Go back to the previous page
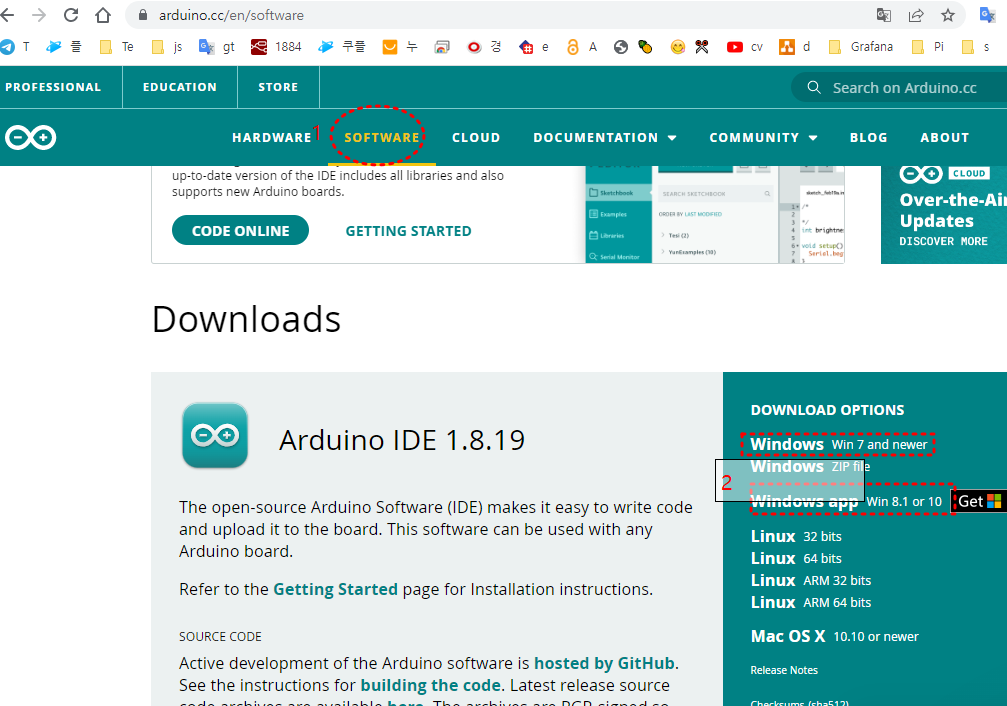The height and width of the screenshot is (706, 1007). [7, 15]
